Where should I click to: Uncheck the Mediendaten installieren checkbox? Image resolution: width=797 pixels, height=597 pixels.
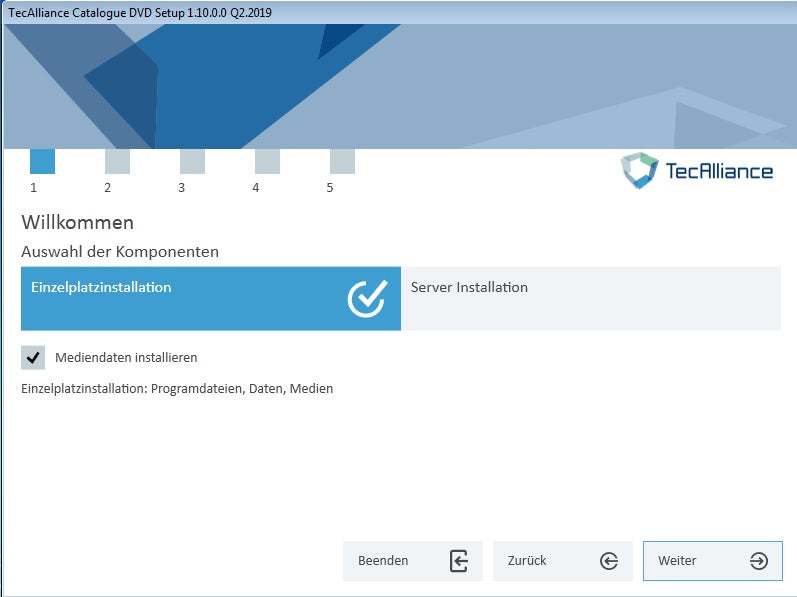click(33, 358)
